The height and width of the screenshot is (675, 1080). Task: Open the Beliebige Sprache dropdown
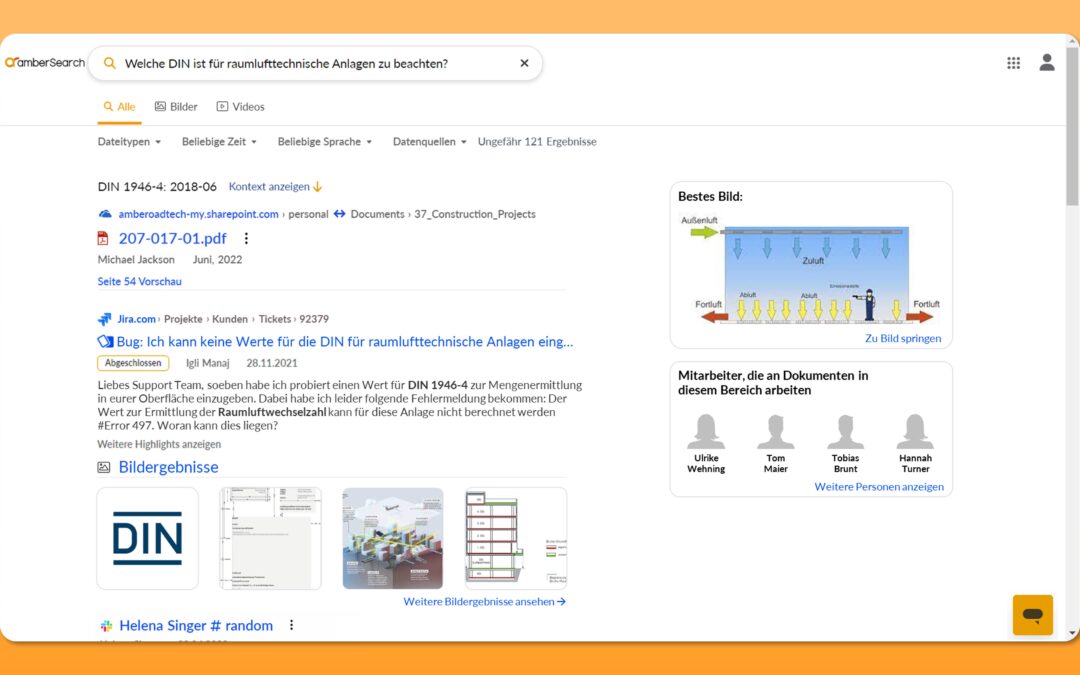tap(324, 142)
